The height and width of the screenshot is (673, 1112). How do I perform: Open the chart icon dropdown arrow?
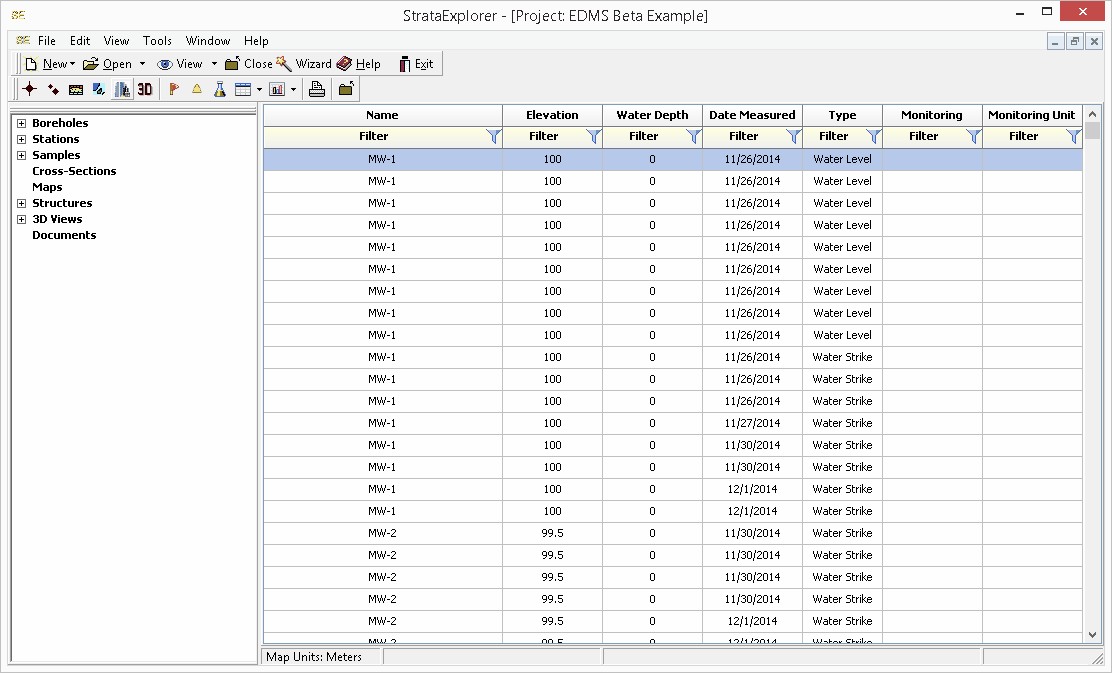pos(293,89)
